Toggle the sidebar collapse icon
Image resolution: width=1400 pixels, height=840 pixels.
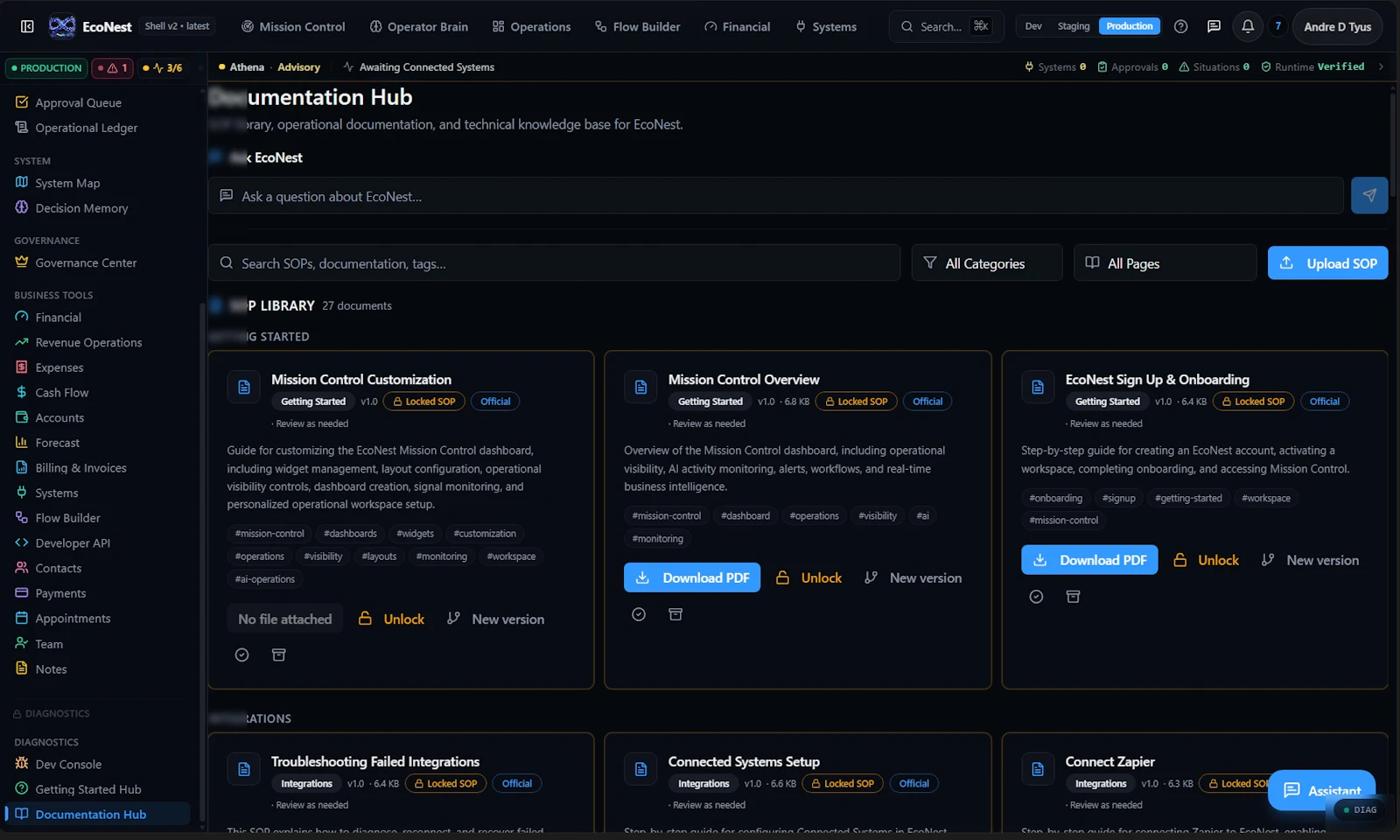27,26
